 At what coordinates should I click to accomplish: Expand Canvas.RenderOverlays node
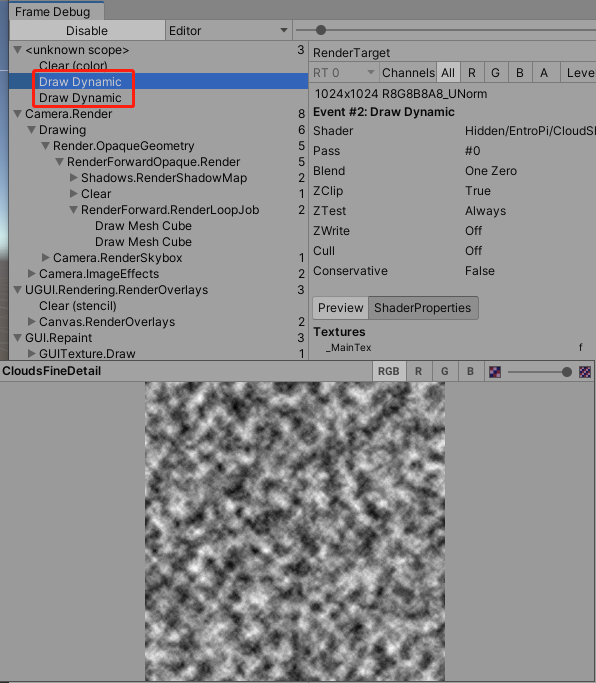point(31,321)
